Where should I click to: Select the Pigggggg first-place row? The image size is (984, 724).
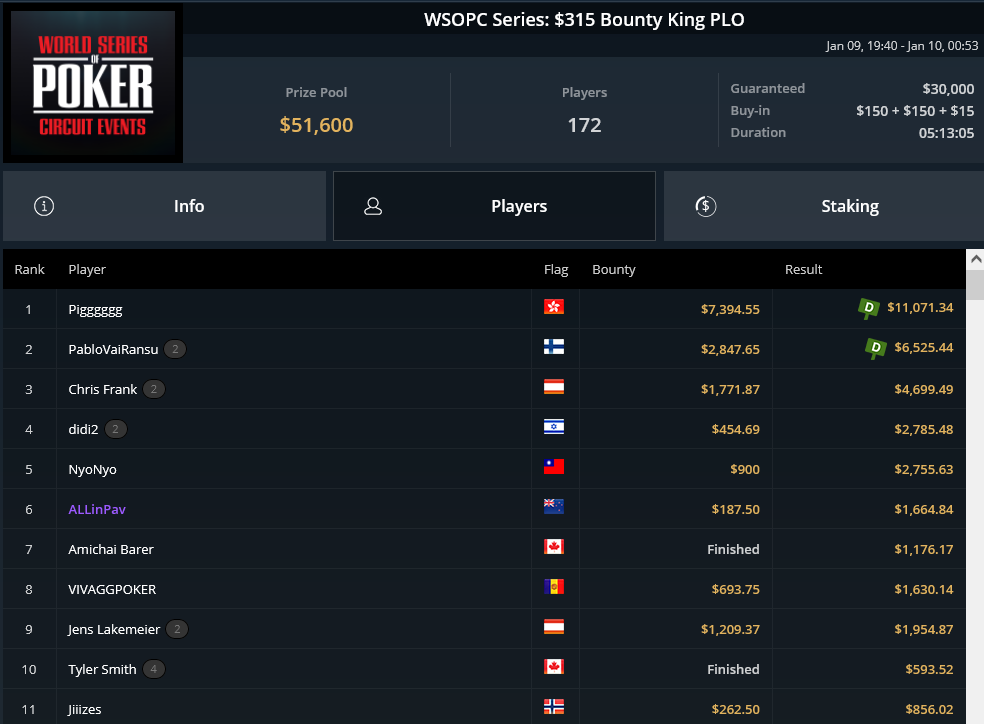tap(484, 309)
